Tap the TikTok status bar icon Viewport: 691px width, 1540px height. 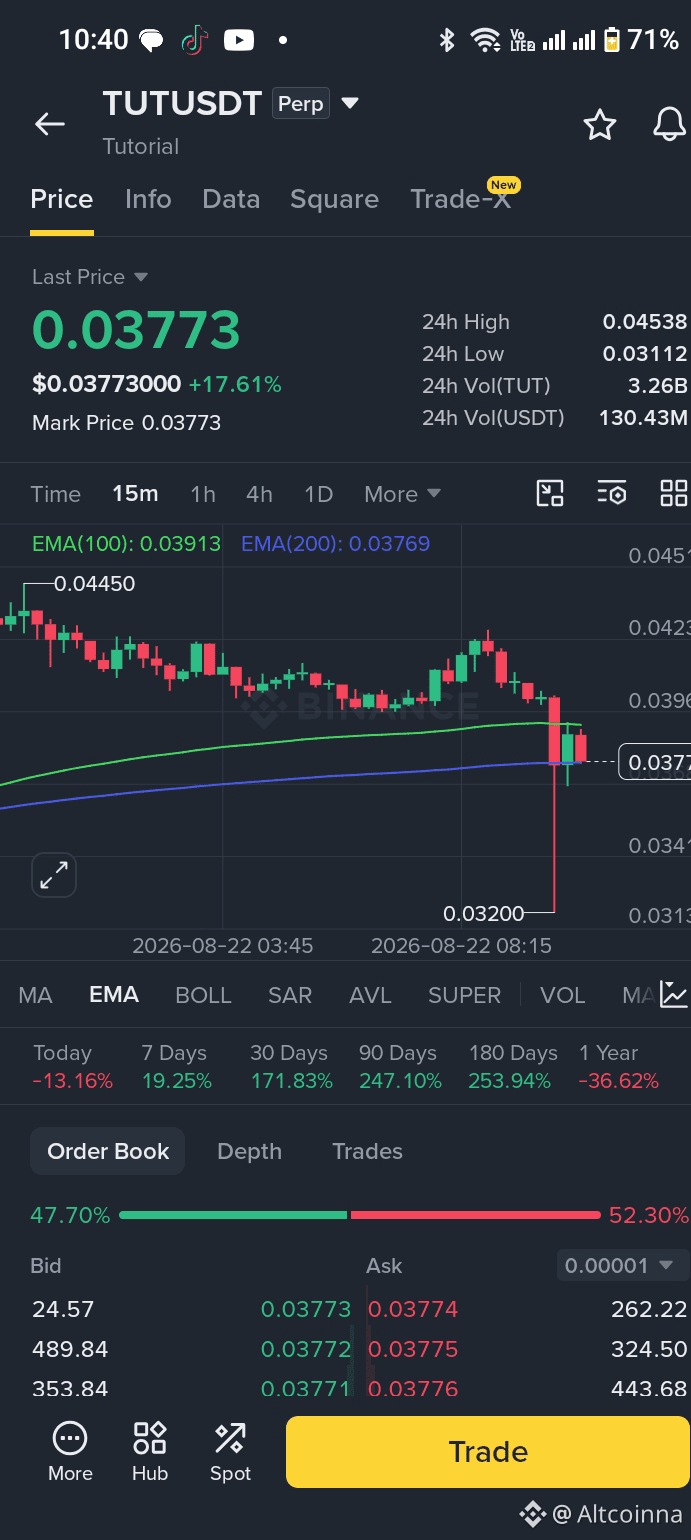[195, 40]
